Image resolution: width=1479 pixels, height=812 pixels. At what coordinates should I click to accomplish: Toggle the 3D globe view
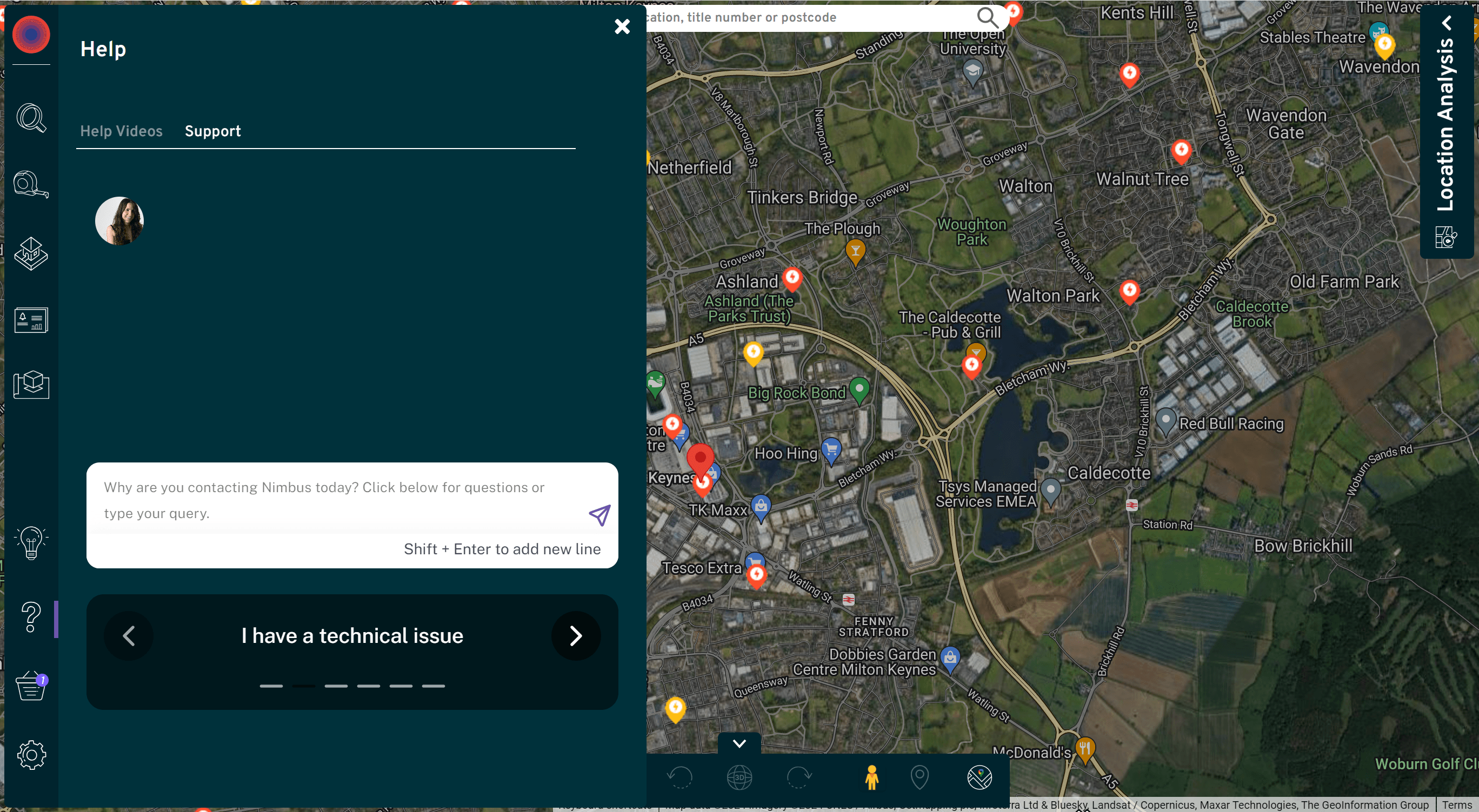[x=739, y=778]
